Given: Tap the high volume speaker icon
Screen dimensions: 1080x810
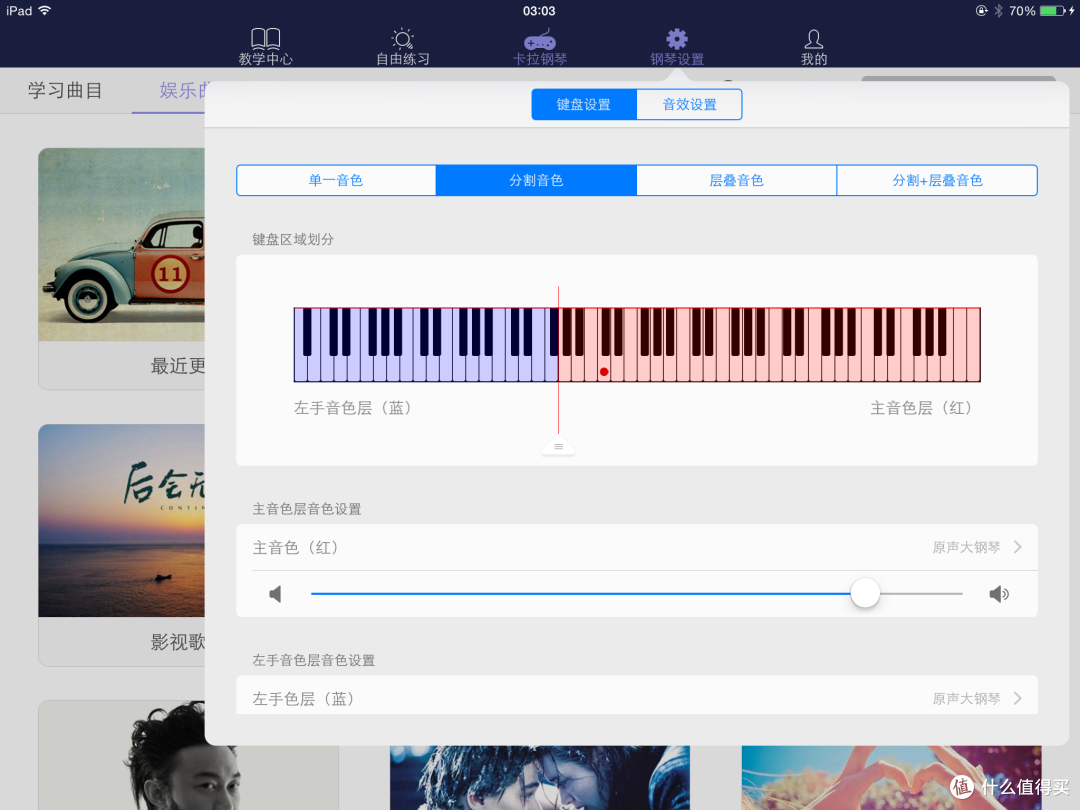Looking at the screenshot, I should pos(999,594).
